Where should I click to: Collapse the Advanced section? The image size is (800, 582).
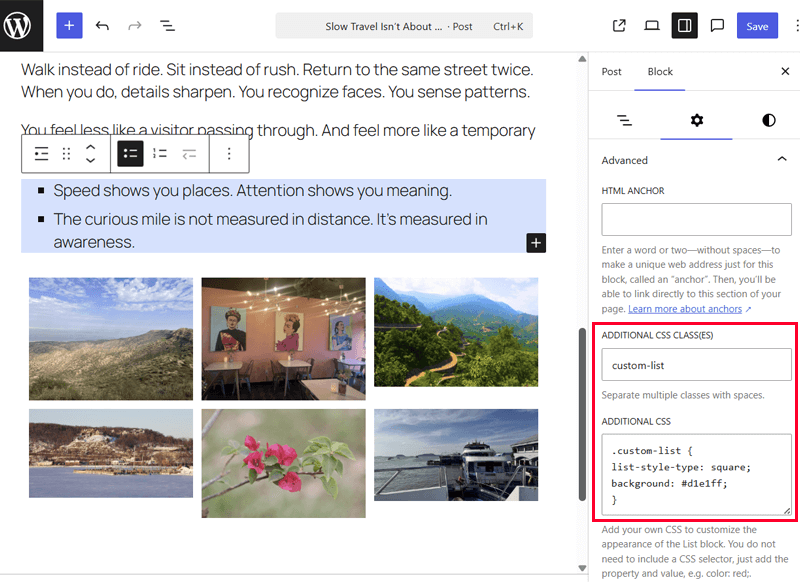point(782,160)
